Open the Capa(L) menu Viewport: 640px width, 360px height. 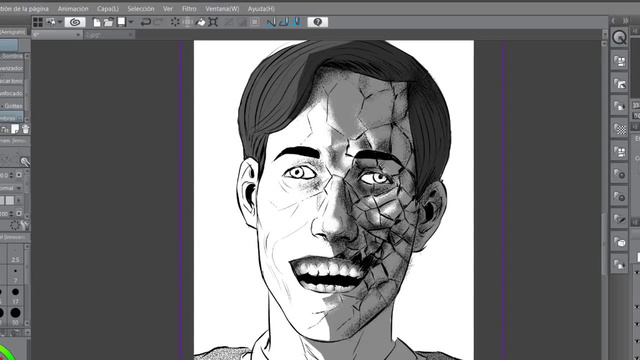[x=108, y=9]
